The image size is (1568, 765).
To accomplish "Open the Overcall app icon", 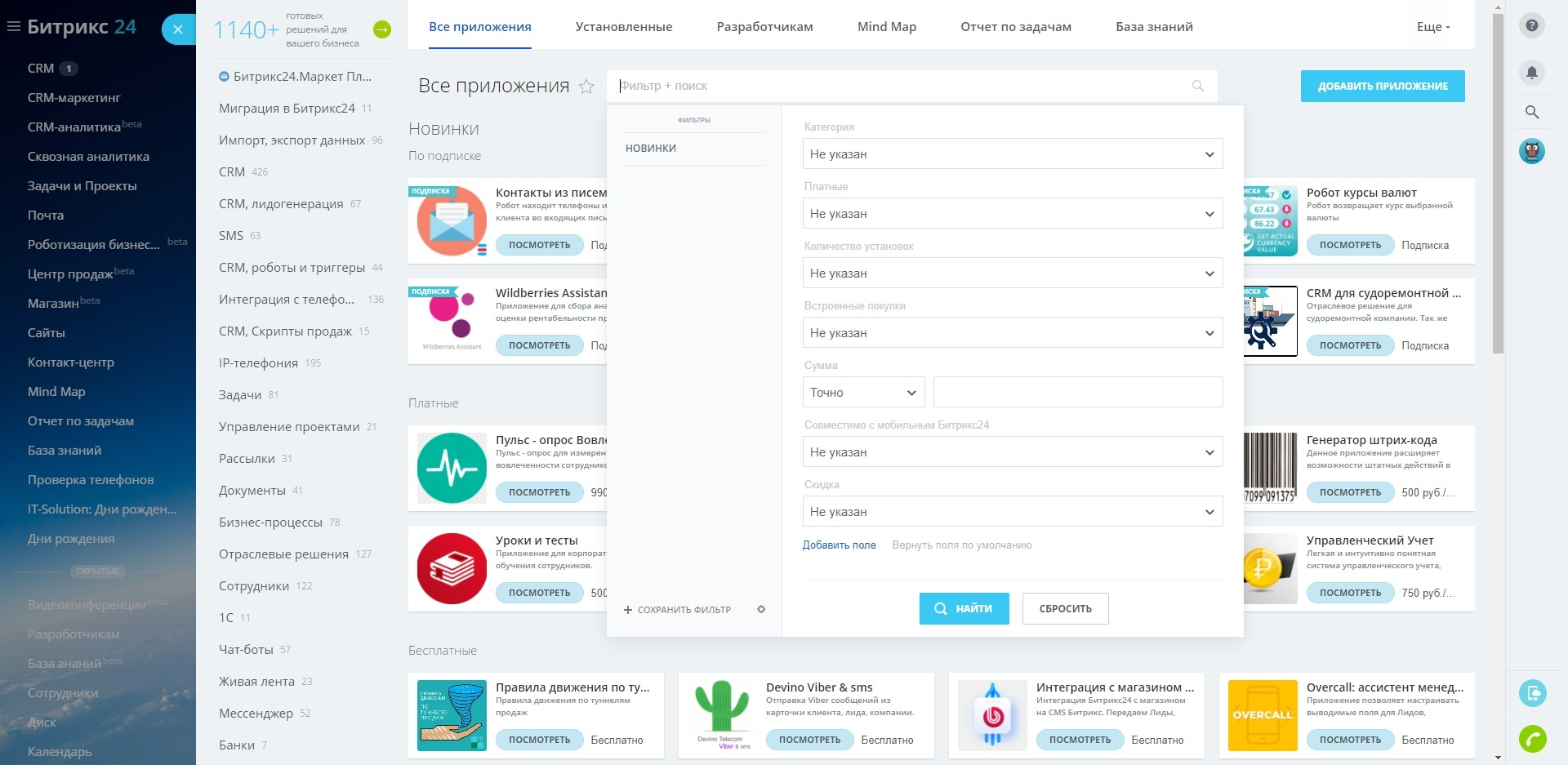I will coord(1263,715).
